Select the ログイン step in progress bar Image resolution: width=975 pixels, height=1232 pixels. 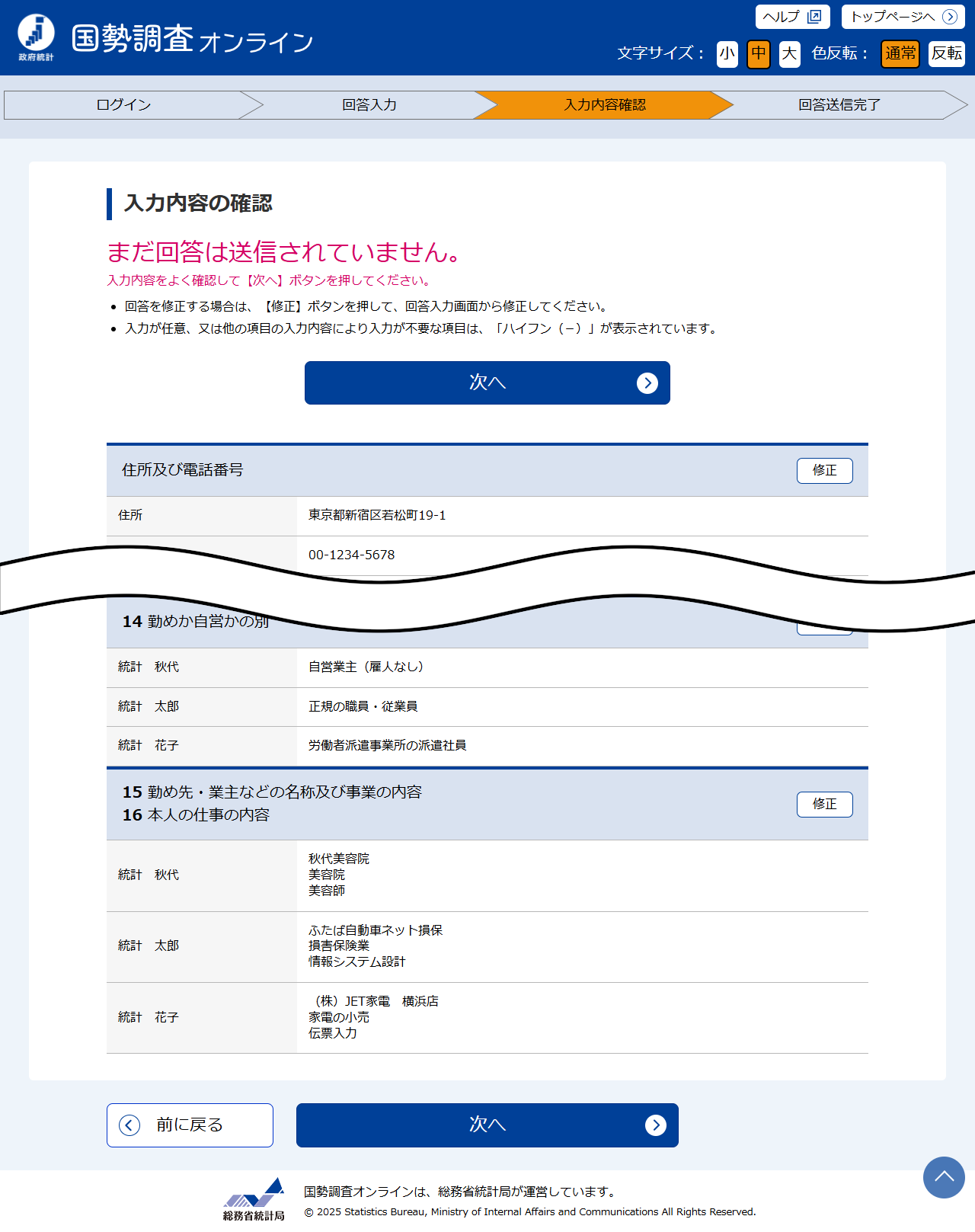click(123, 105)
